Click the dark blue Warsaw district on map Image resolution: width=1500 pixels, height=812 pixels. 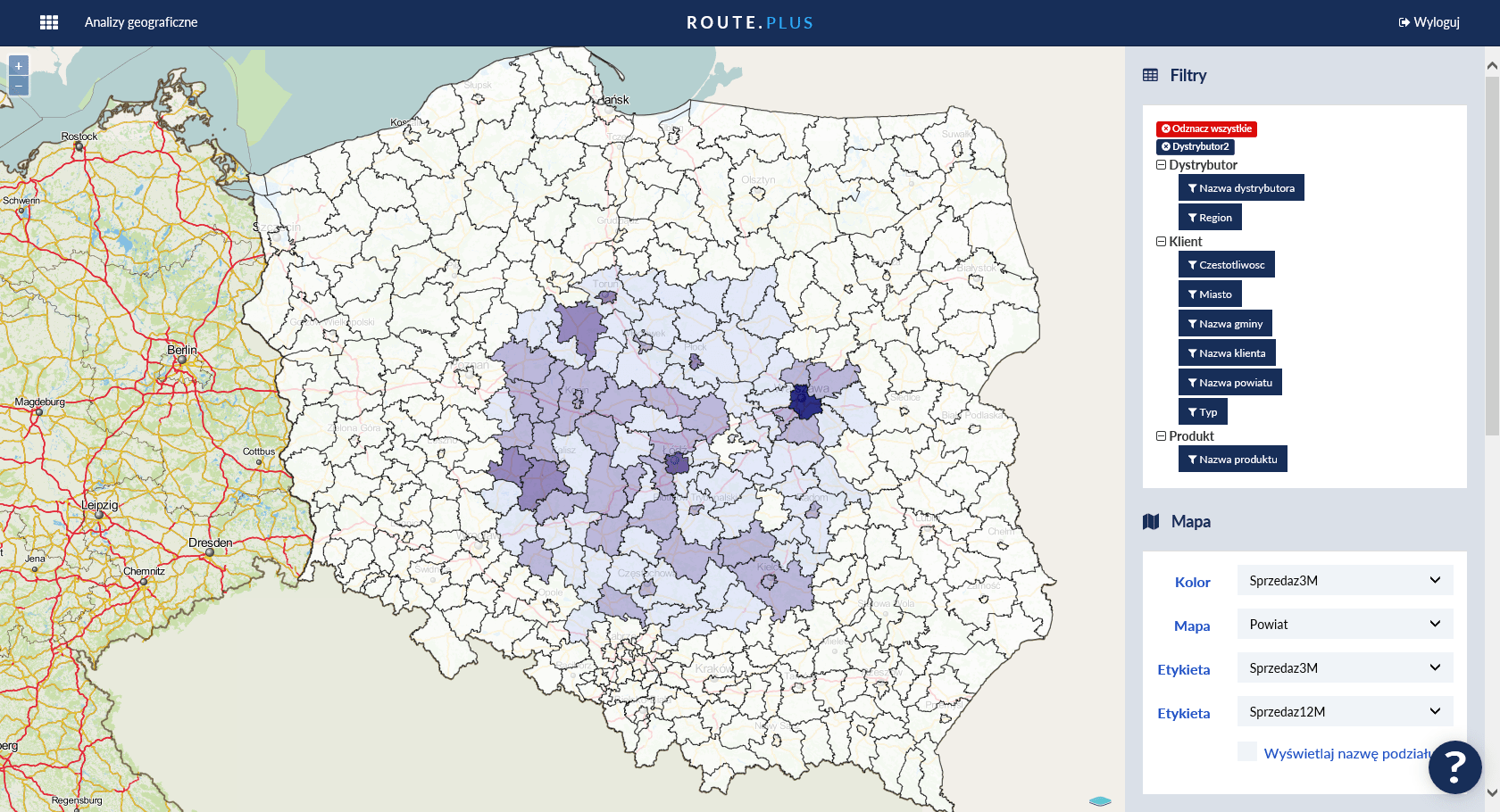tap(805, 403)
